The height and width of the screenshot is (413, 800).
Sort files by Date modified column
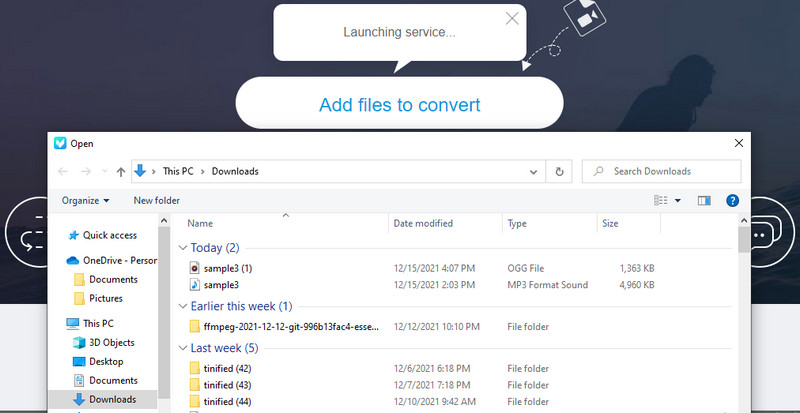tap(423, 224)
